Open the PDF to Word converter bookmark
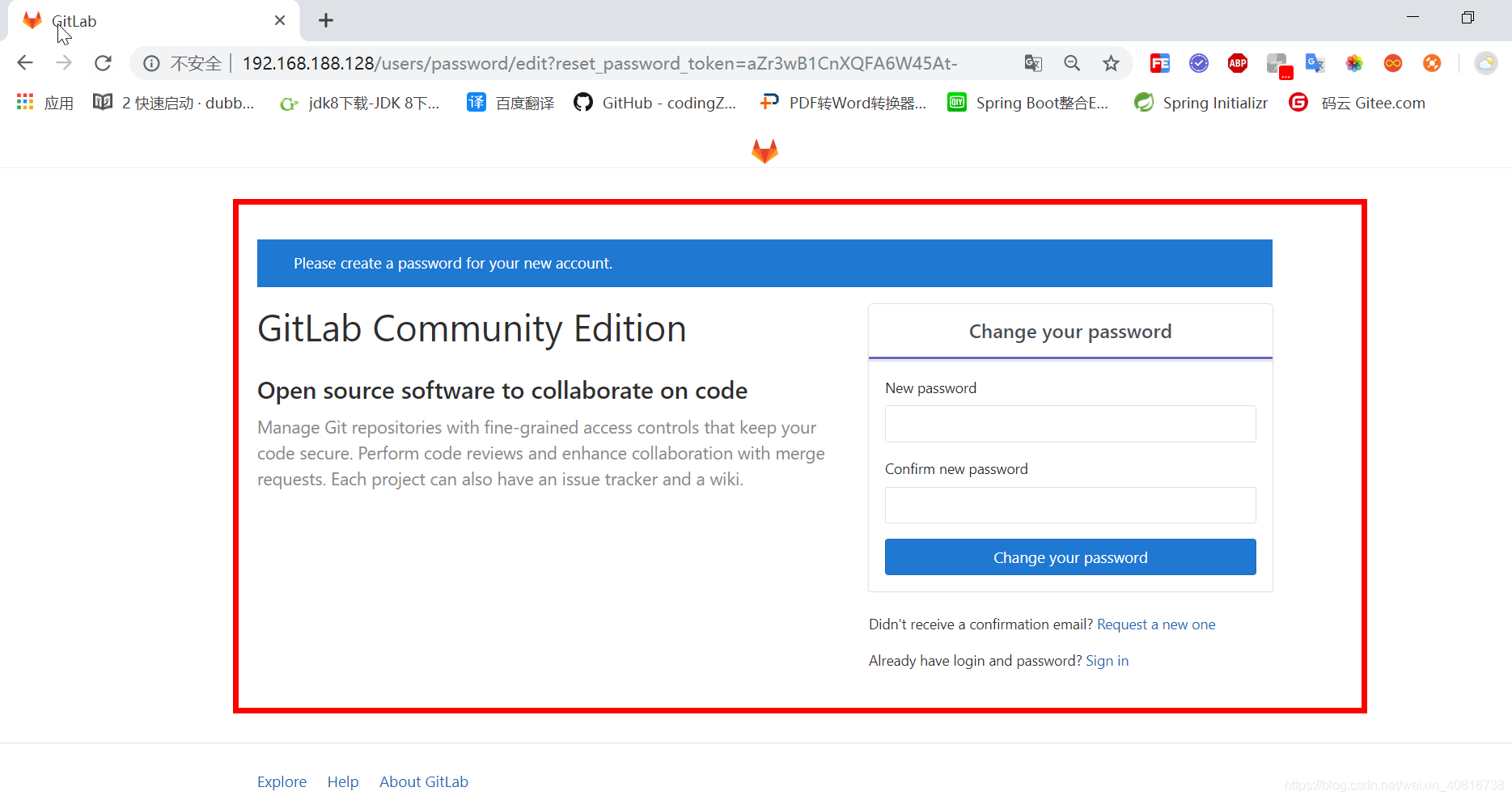The height and width of the screenshot is (800, 1512). coord(843,103)
